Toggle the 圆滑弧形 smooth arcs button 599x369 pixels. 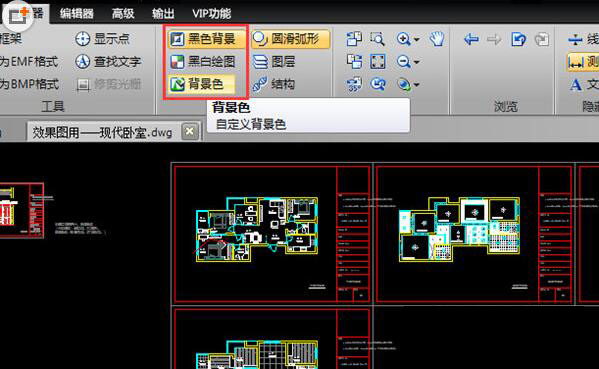tap(290, 39)
